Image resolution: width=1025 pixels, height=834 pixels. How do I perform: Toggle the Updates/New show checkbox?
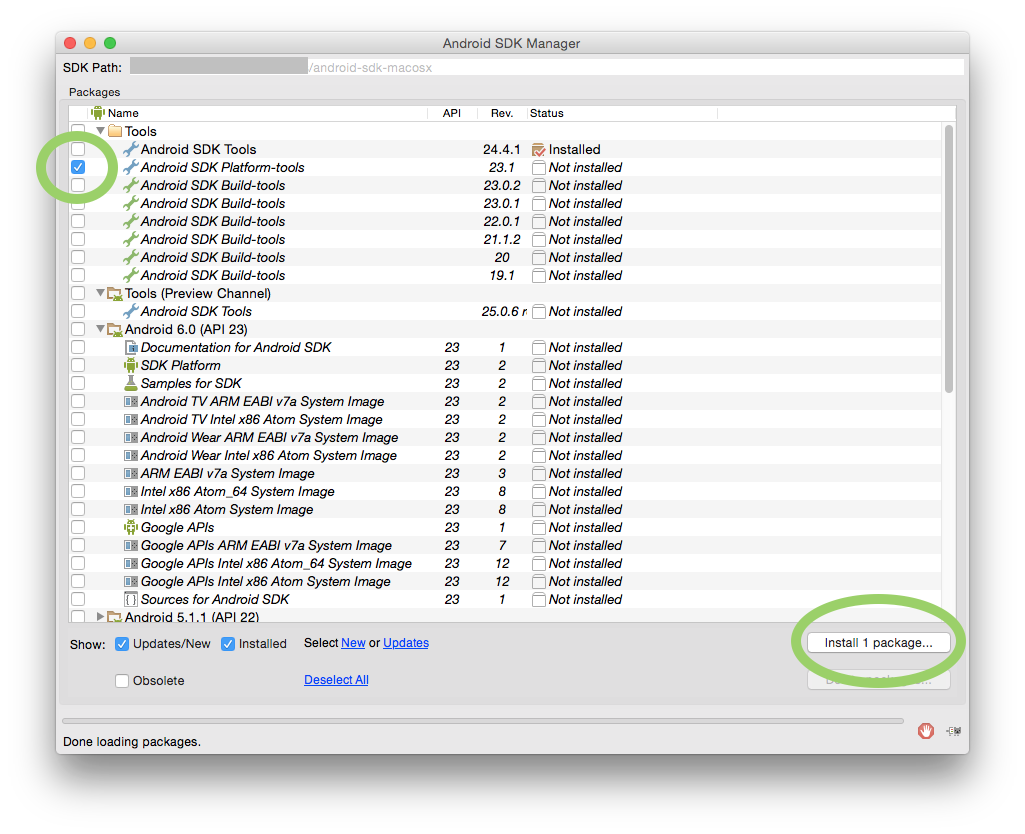(x=122, y=644)
